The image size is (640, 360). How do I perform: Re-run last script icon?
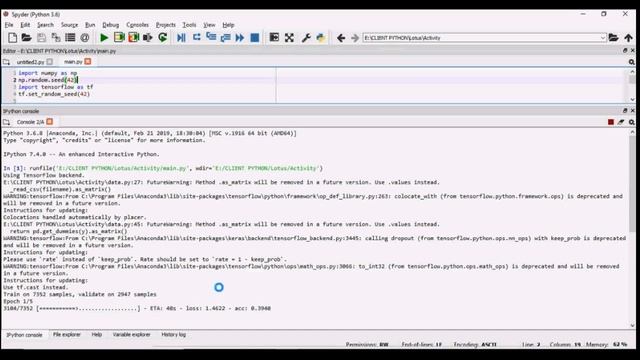162,38
